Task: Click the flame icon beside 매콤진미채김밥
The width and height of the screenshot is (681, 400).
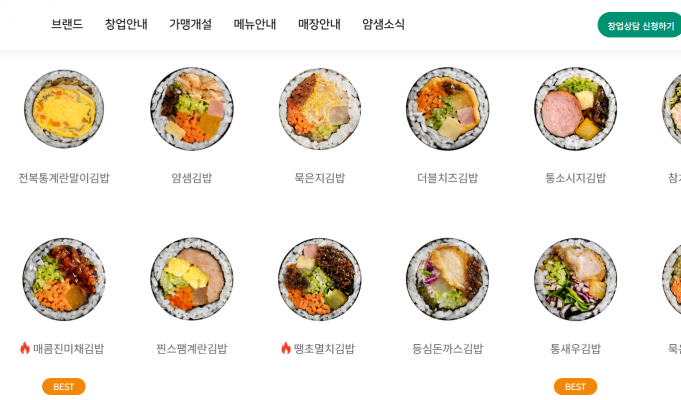Action: point(25,348)
